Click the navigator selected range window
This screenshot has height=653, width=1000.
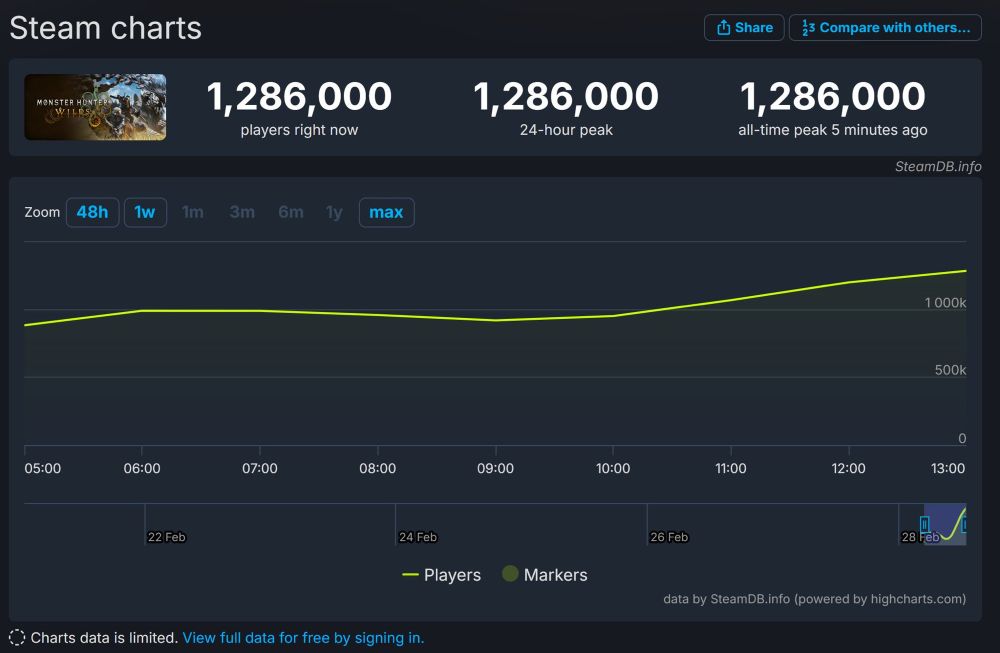click(945, 524)
